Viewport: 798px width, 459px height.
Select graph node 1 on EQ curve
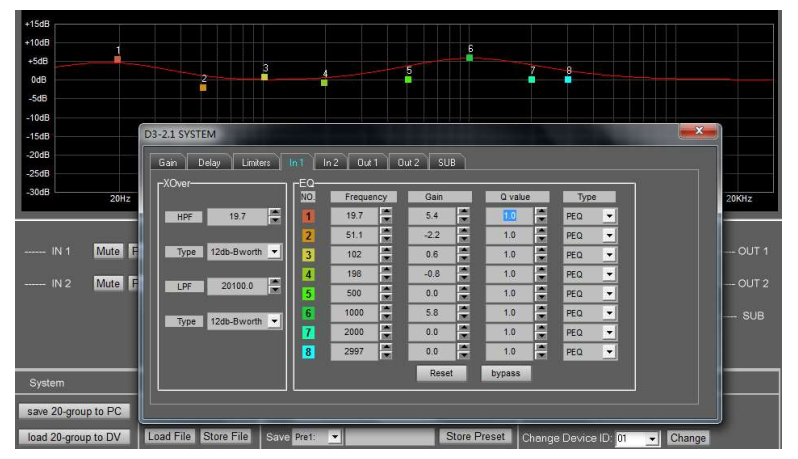coord(118,60)
